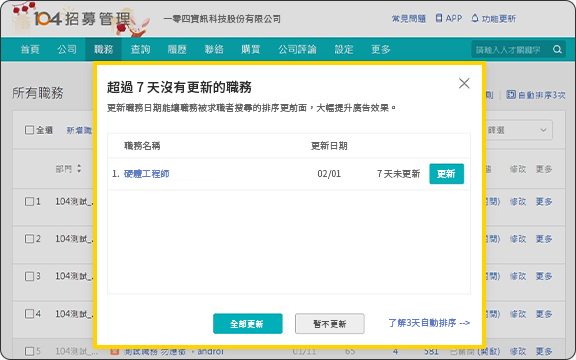Click 修改 link in row 4
576x360 pixels.
[518, 314]
